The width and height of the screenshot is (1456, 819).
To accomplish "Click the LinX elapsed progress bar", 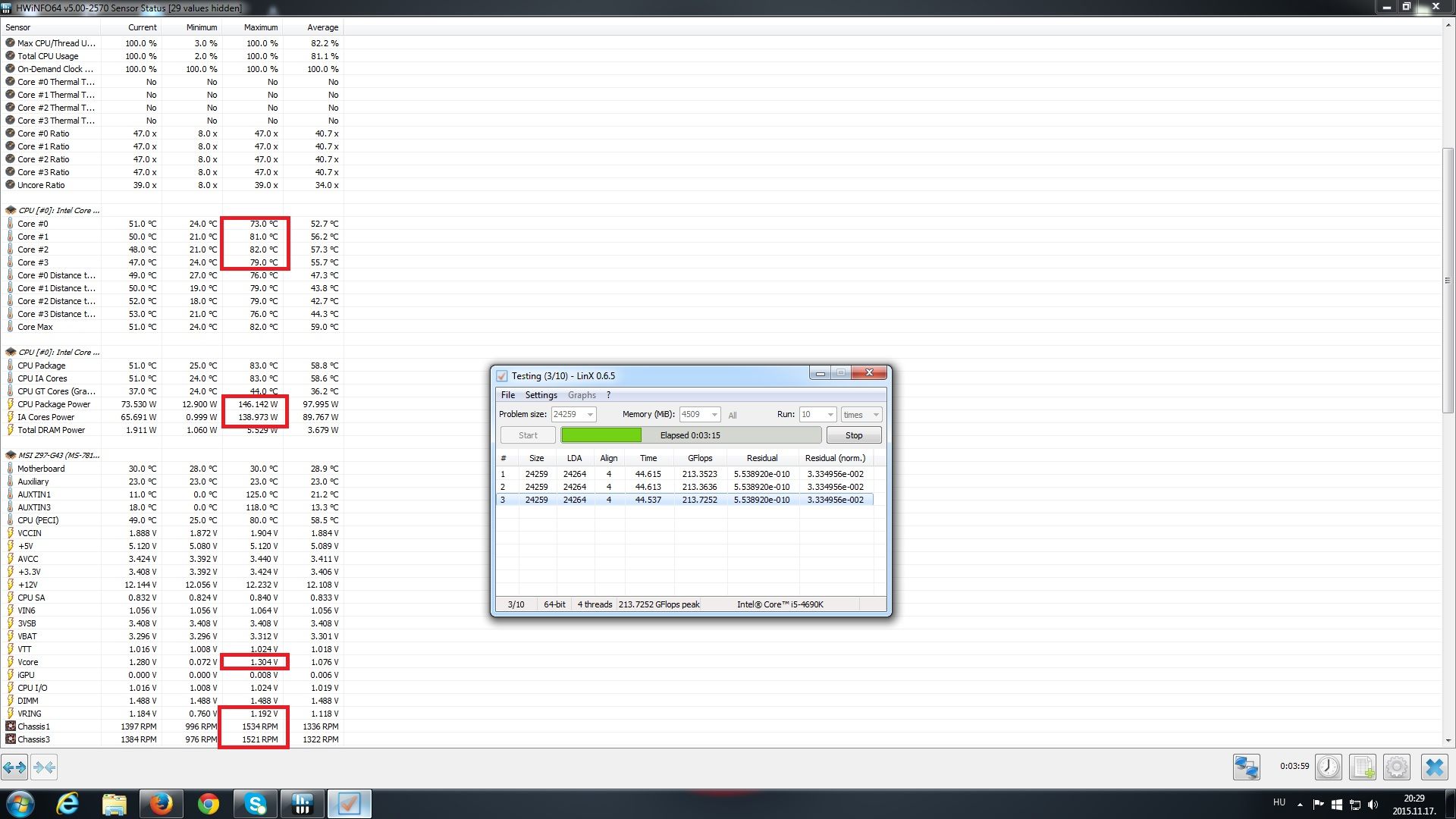I will pyautogui.click(x=691, y=435).
